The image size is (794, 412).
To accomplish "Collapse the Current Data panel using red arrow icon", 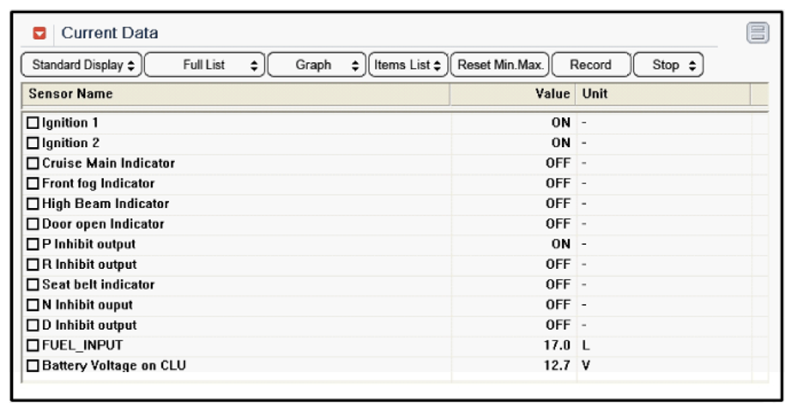I will pyautogui.click(x=39, y=33).
